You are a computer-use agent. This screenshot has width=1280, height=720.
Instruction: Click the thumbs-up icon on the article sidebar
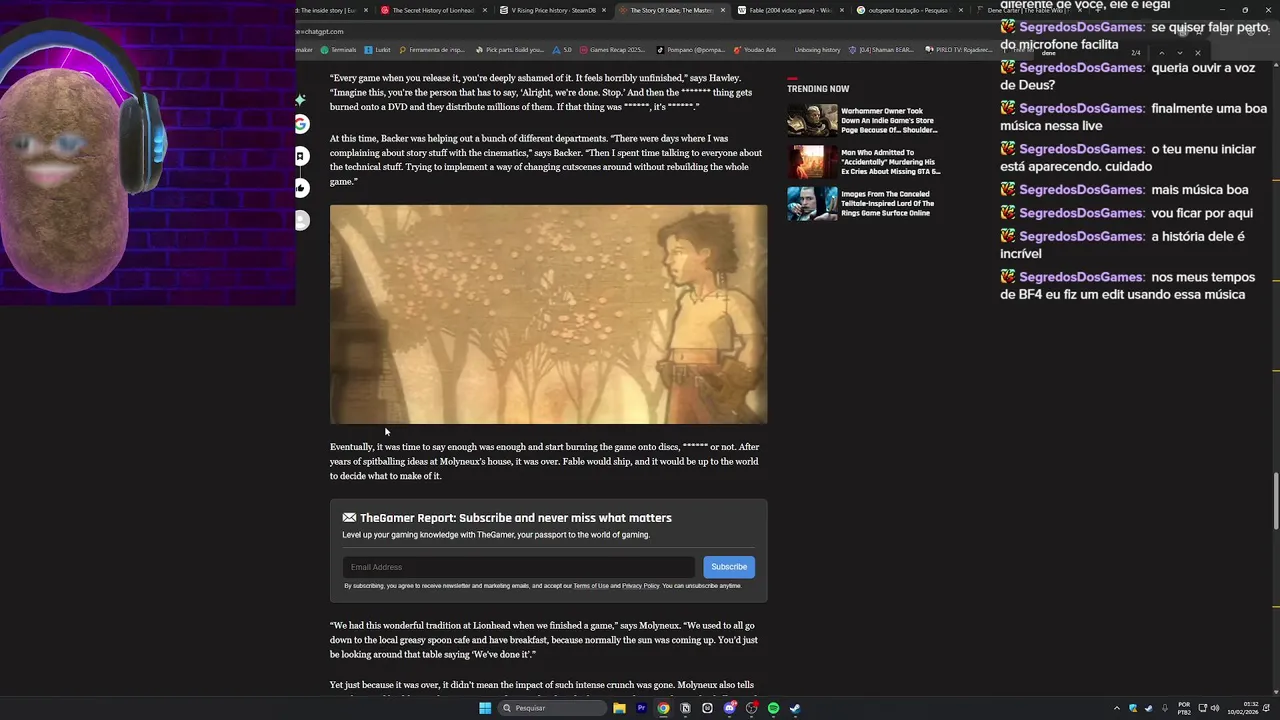(x=301, y=188)
